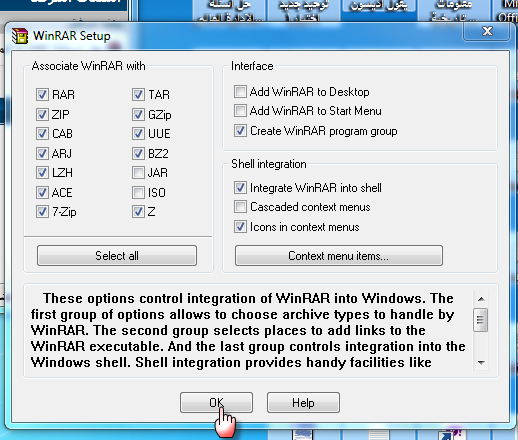518x440 pixels.
Task: Uncheck Create WinRAR program group
Action: point(240,131)
